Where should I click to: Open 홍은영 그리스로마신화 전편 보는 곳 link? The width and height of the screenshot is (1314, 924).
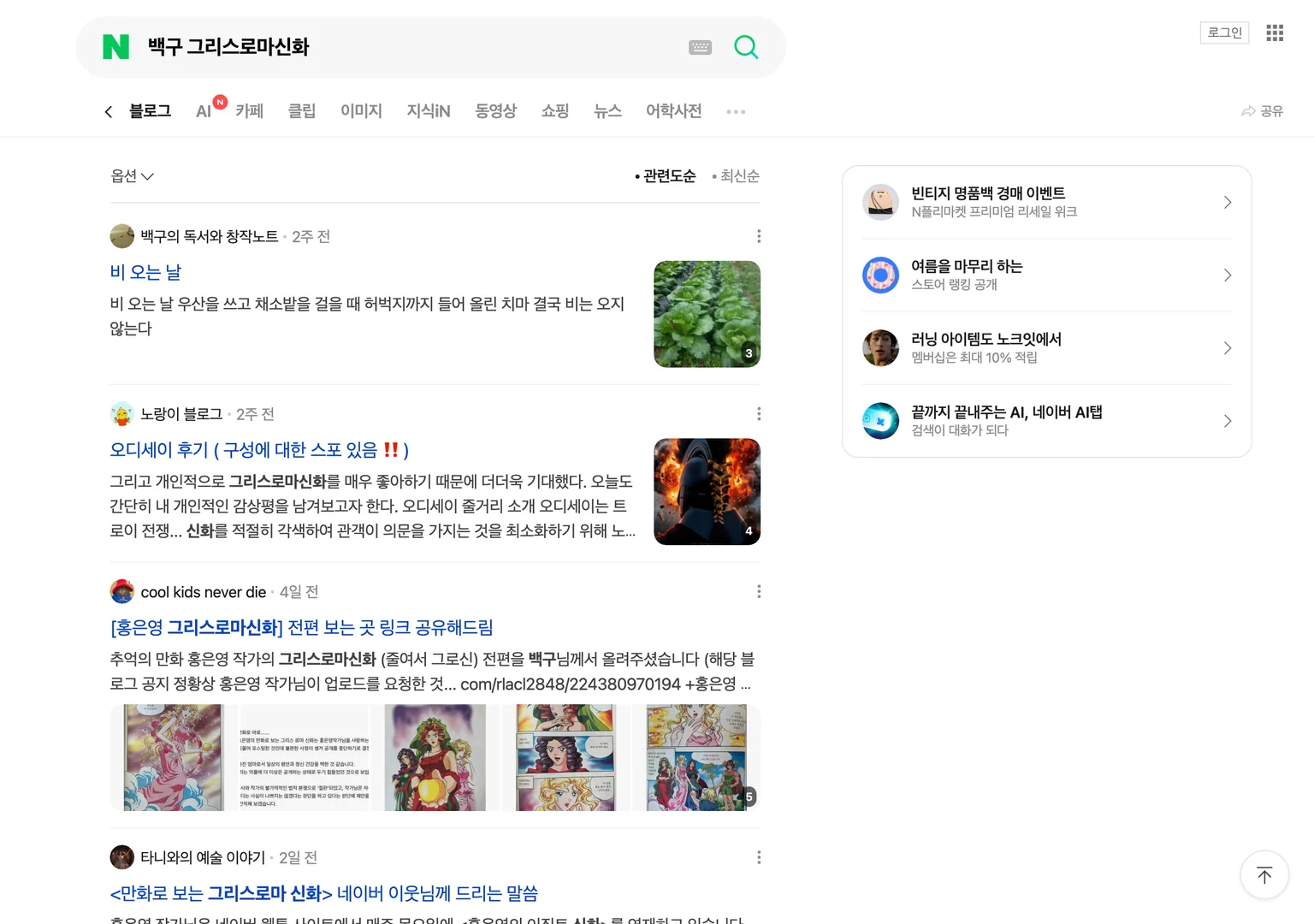302,628
